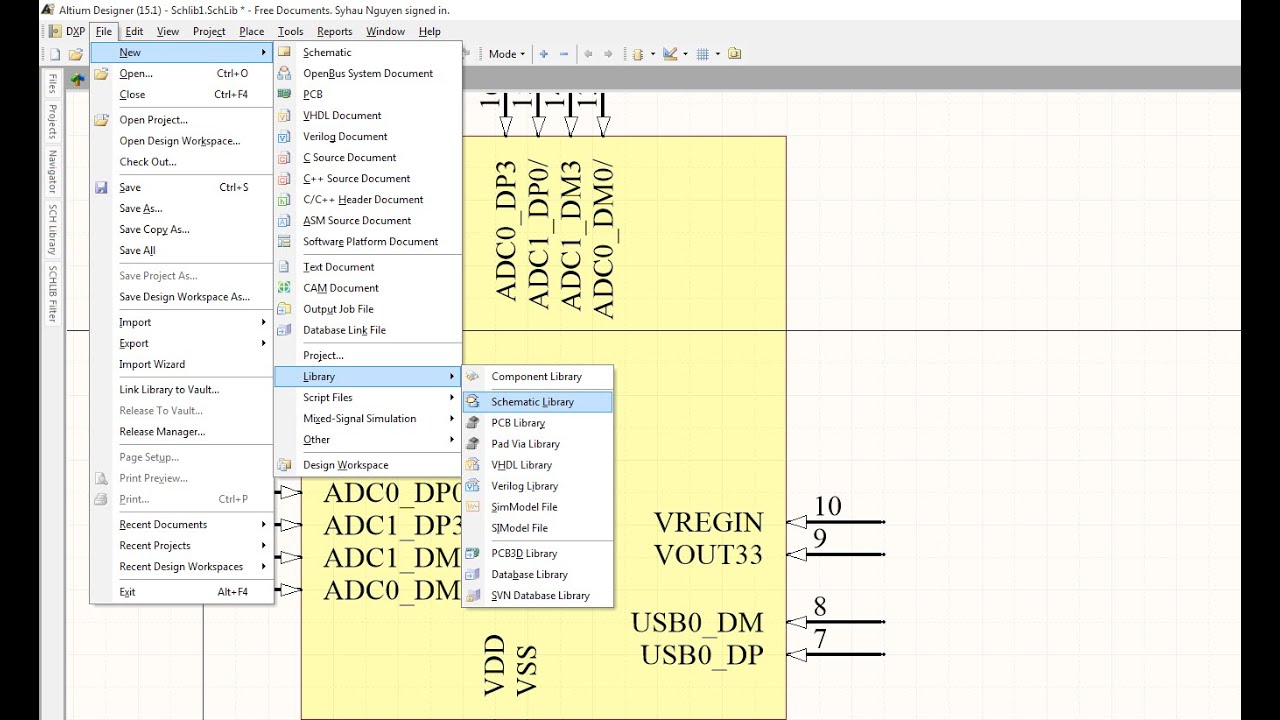Image resolution: width=1280 pixels, height=720 pixels.
Task: Open the Mode dropdown in toolbar
Action: coord(506,54)
